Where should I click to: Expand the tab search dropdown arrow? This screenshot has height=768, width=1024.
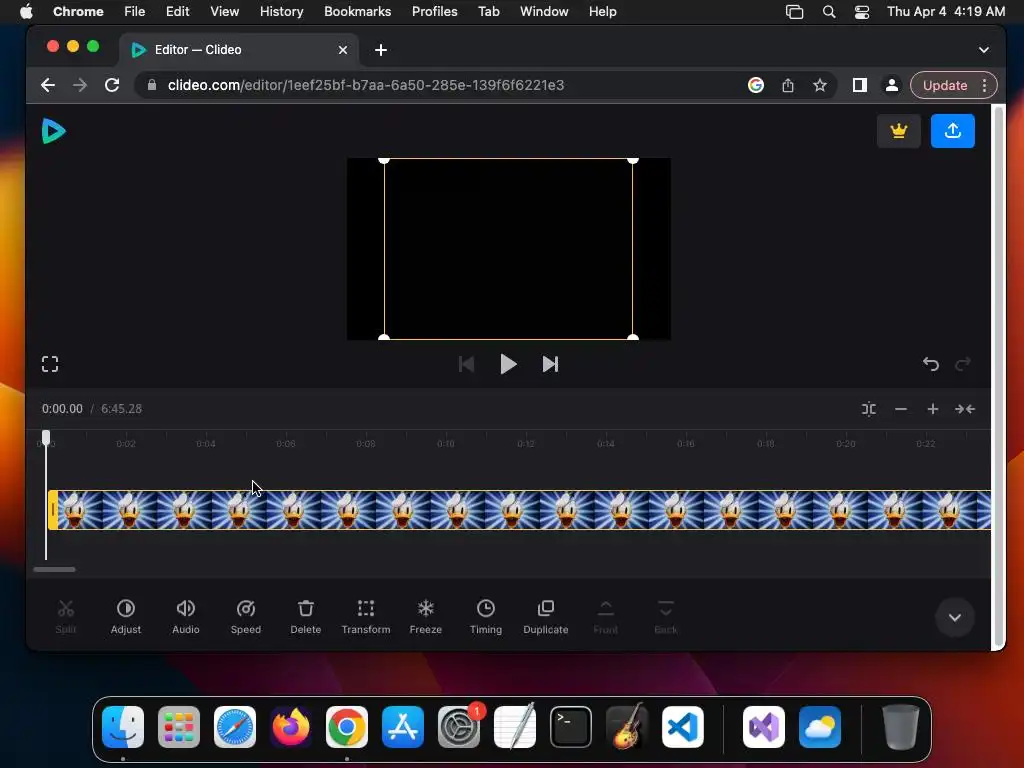(984, 50)
